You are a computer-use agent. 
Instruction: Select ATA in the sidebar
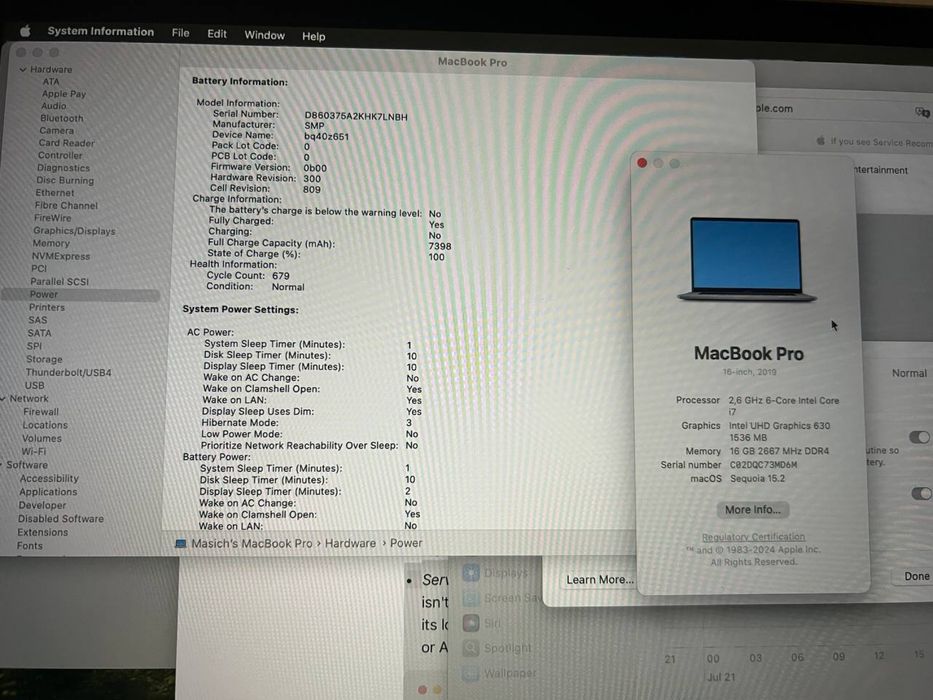click(51, 82)
